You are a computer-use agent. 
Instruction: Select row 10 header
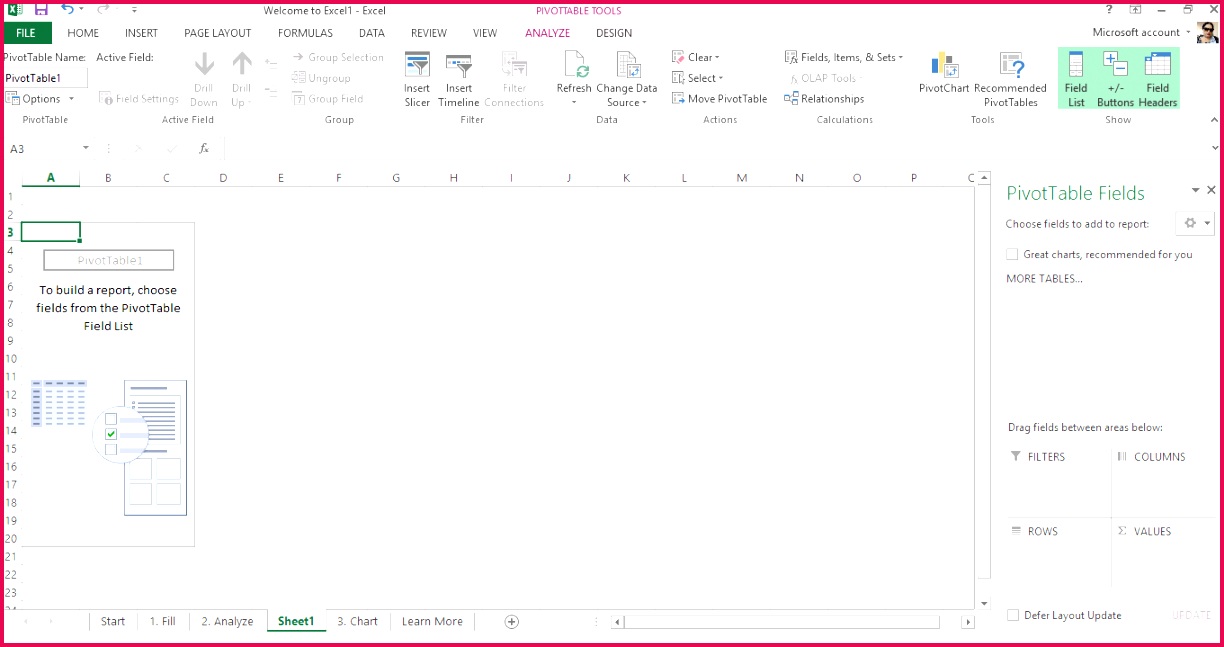coord(10,358)
